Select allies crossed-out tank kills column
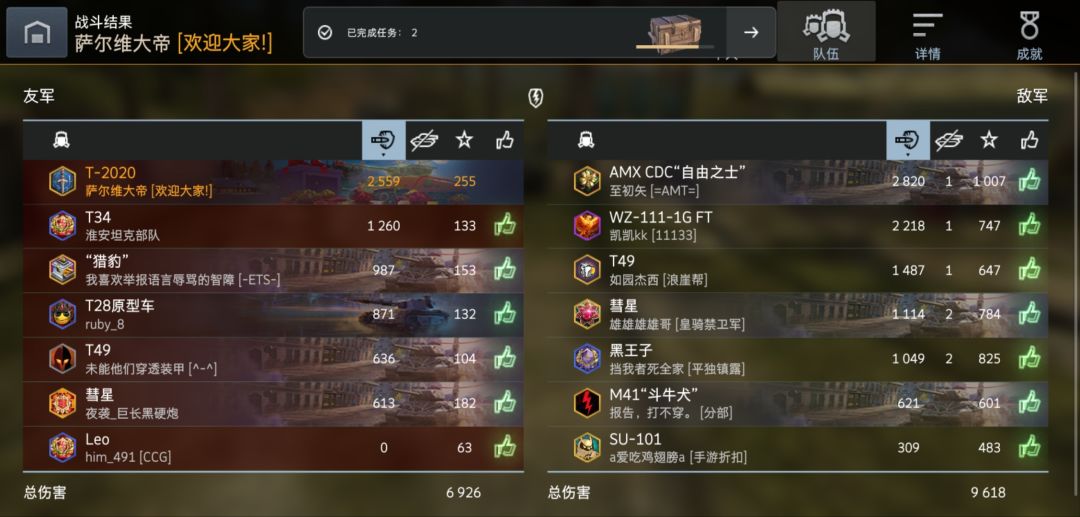 pyautogui.click(x=424, y=140)
